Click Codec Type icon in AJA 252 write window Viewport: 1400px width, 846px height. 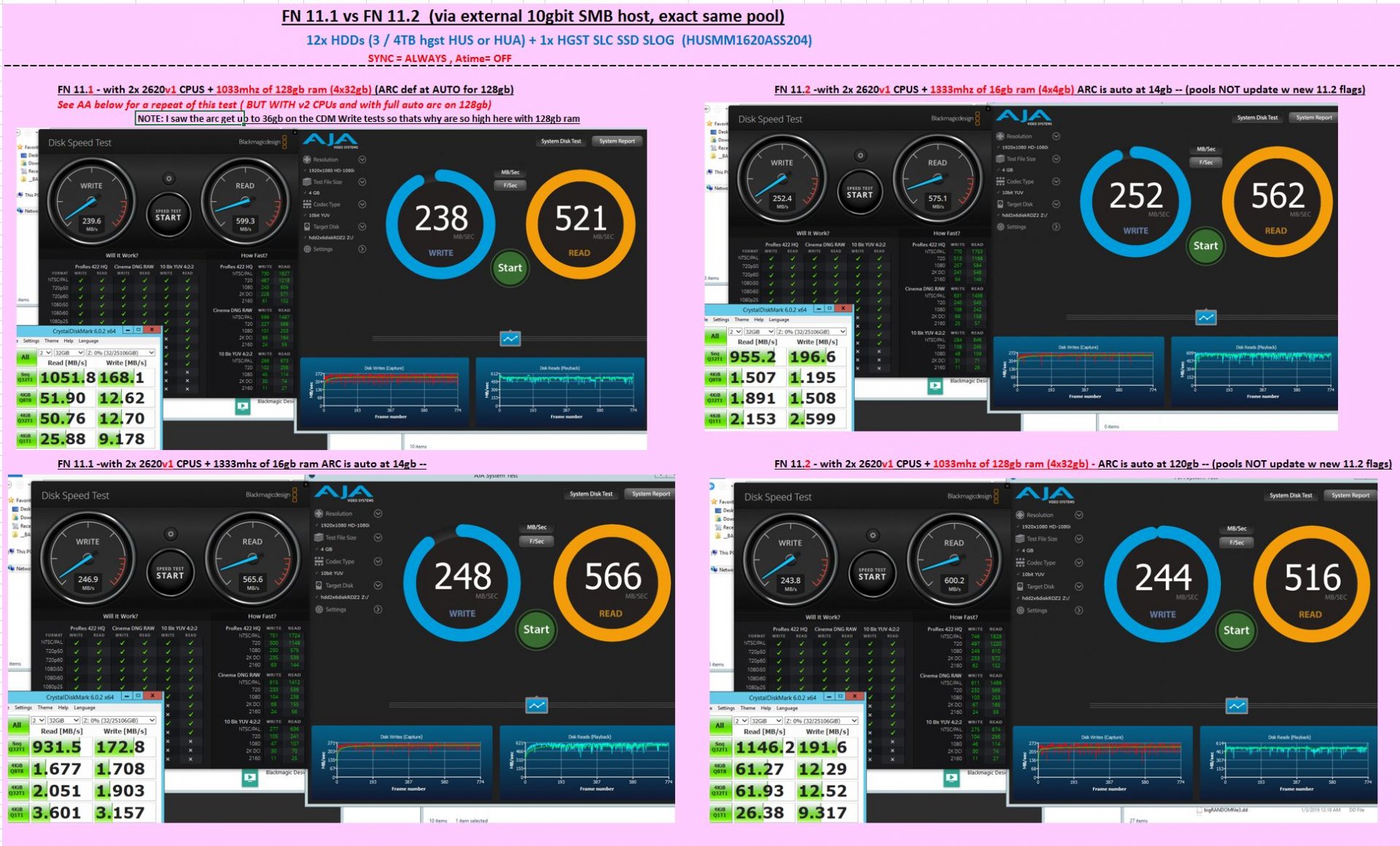tap(1000, 181)
